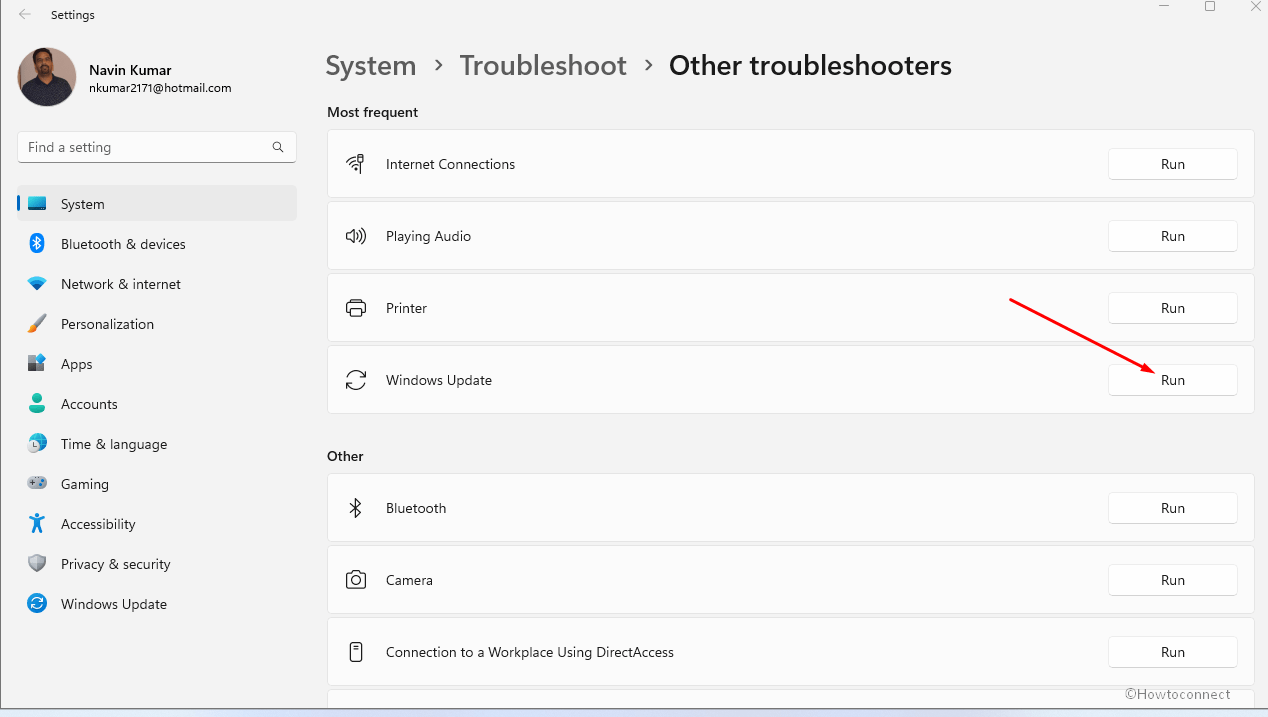This screenshot has width=1268, height=717.
Task: Go to Network & internet settings
Action: [157, 284]
